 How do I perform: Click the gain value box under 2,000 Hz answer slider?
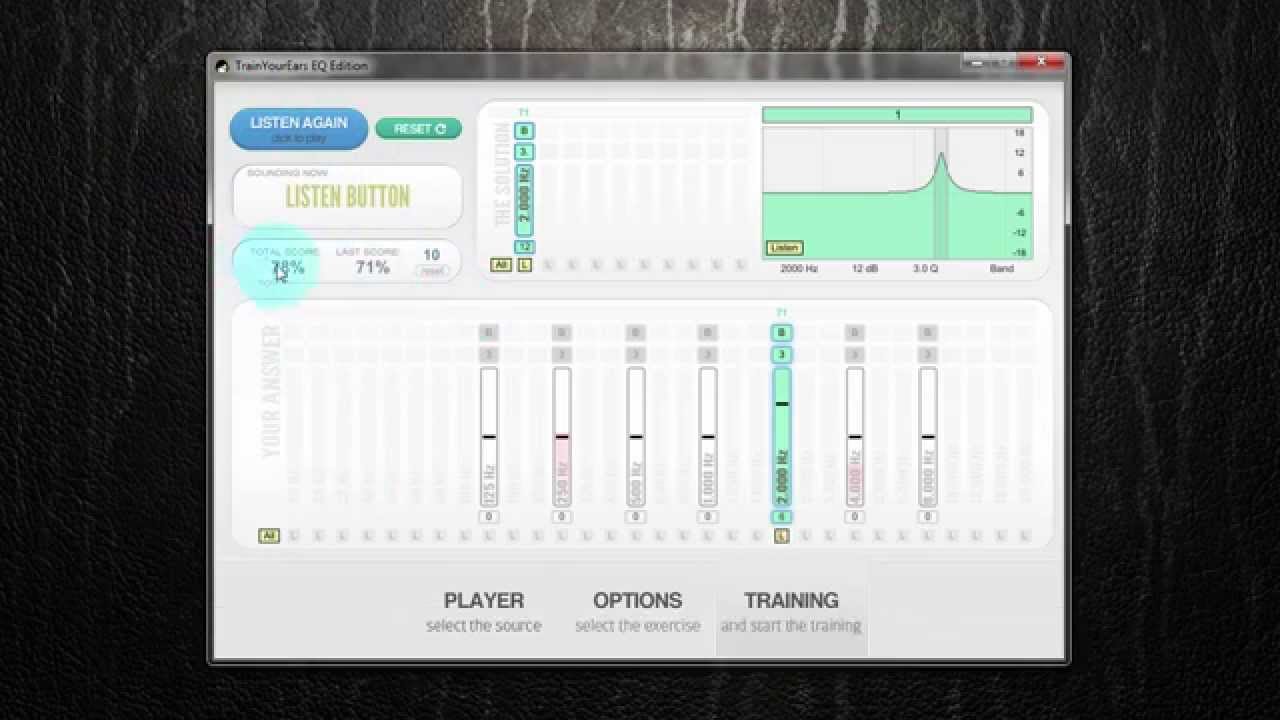point(781,517)
